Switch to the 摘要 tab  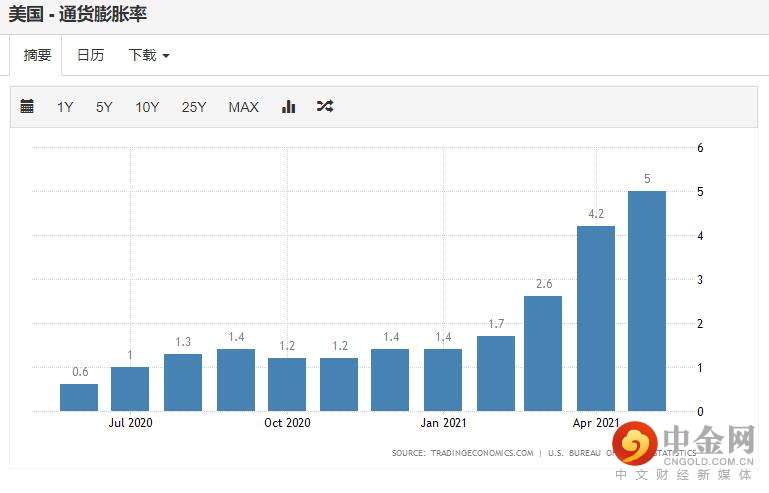coord(37,55)
